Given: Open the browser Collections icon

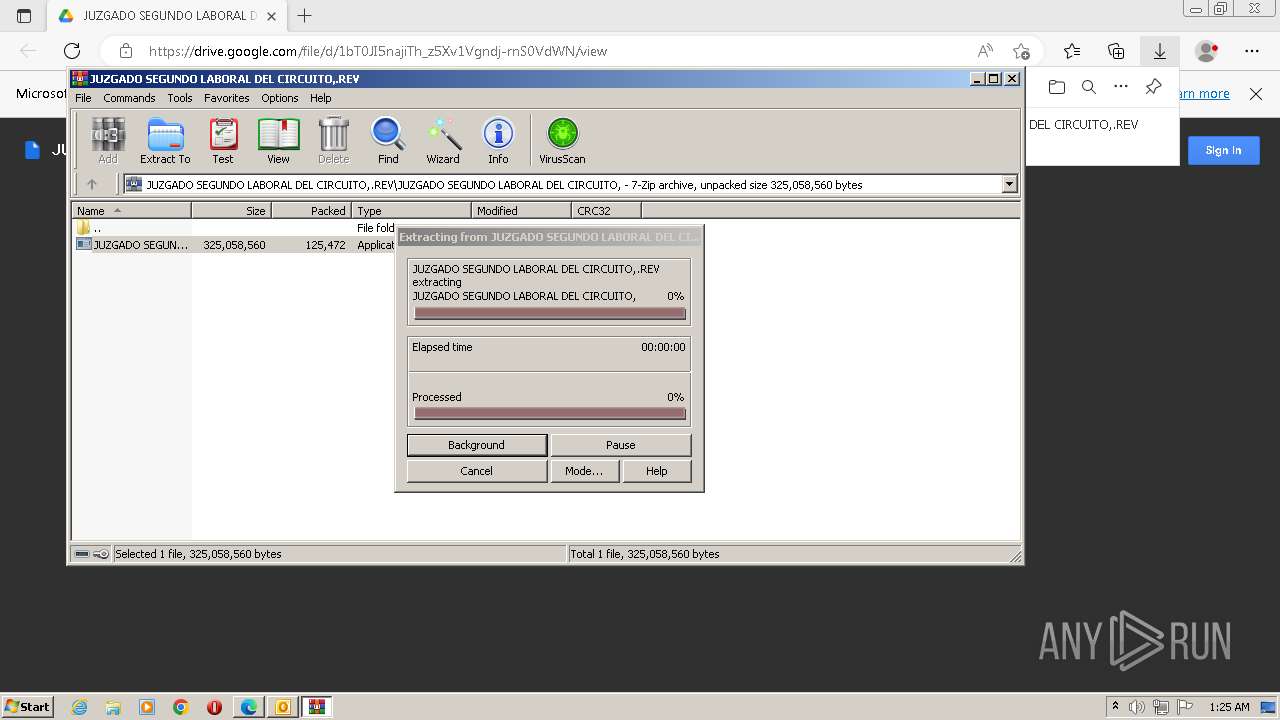Looking at the screenshot, I should (x=1116, y=51).
